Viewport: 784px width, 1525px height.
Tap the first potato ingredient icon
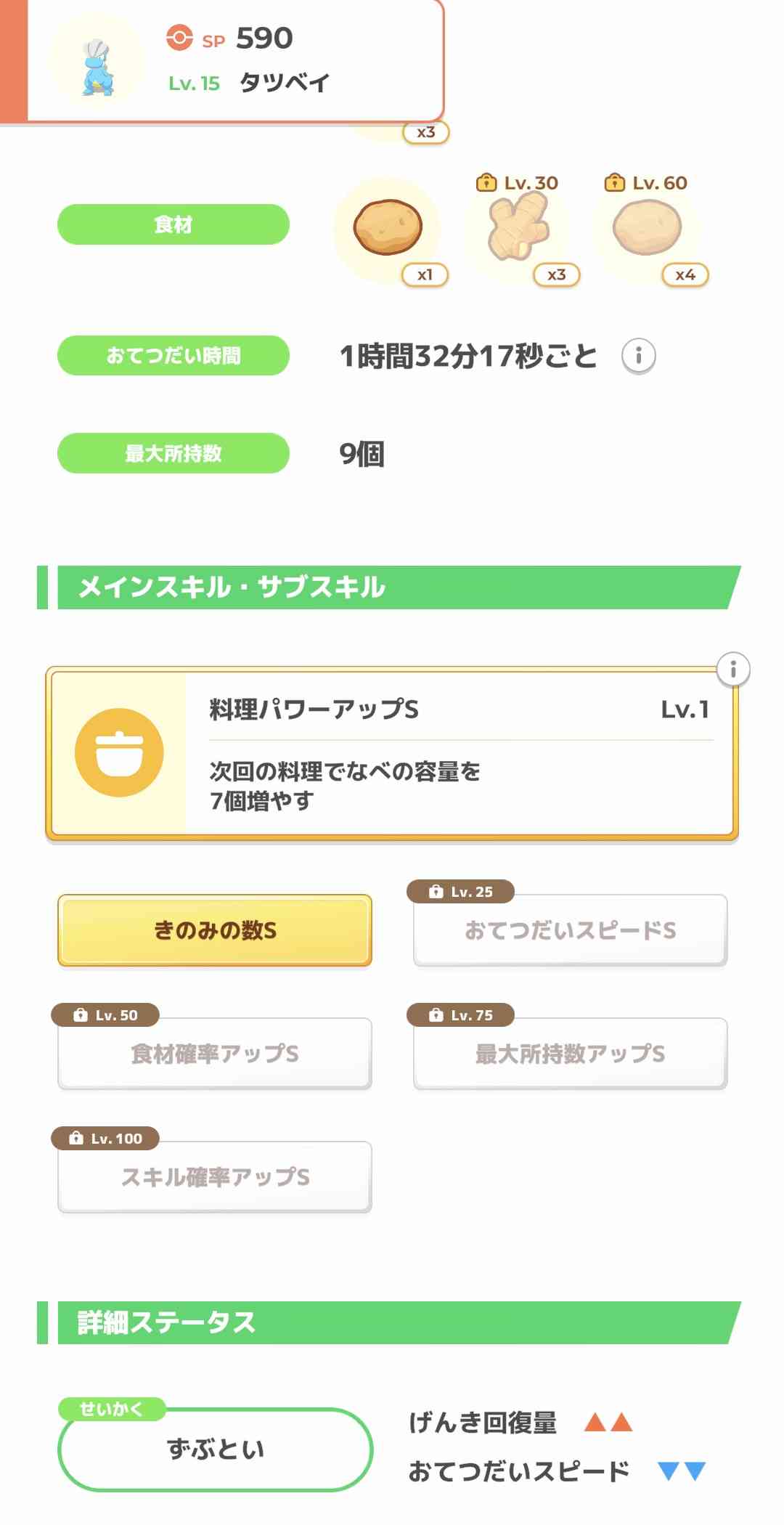388,227
